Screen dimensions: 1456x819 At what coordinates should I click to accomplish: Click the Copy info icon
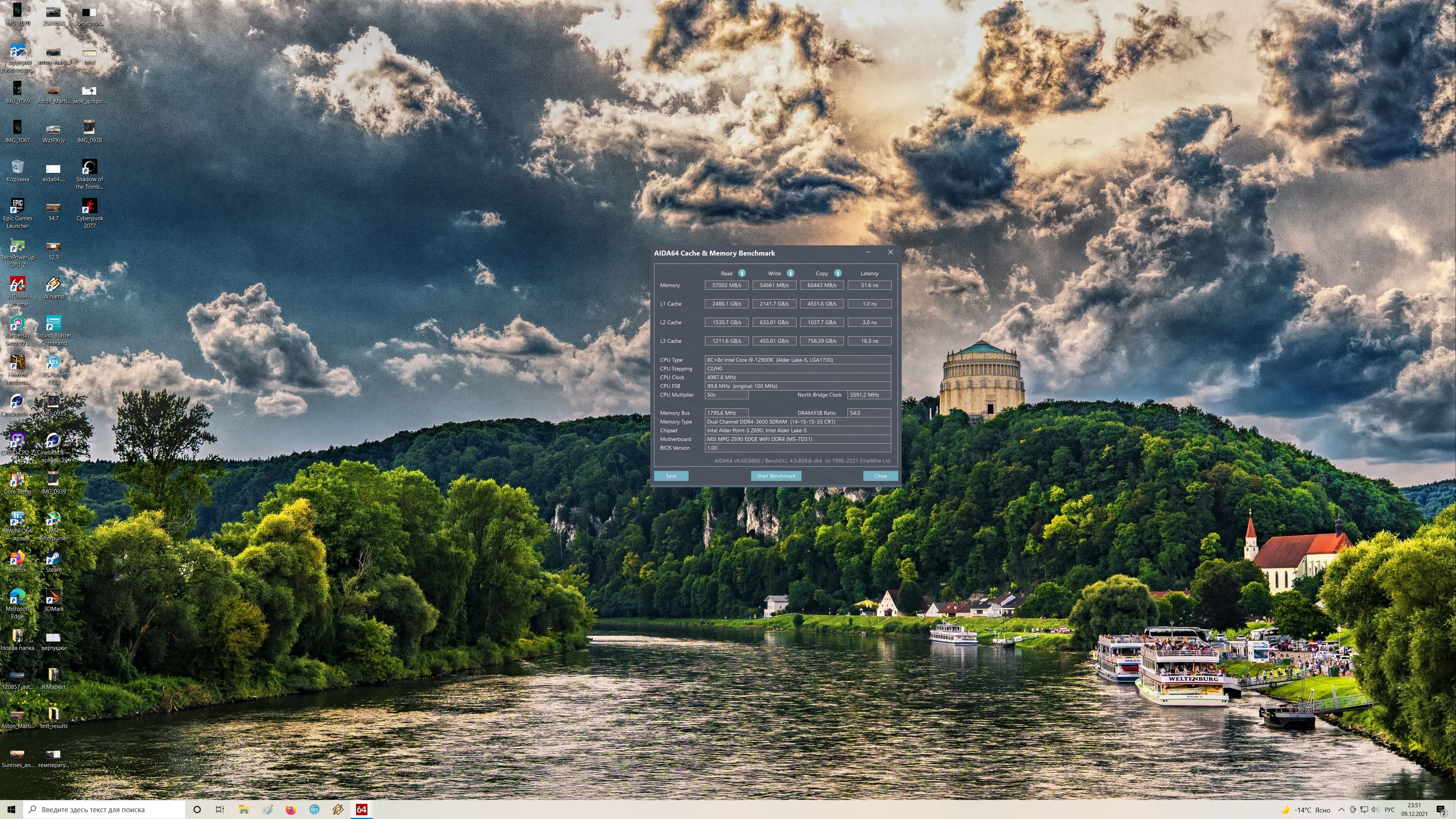click(838, 273)
